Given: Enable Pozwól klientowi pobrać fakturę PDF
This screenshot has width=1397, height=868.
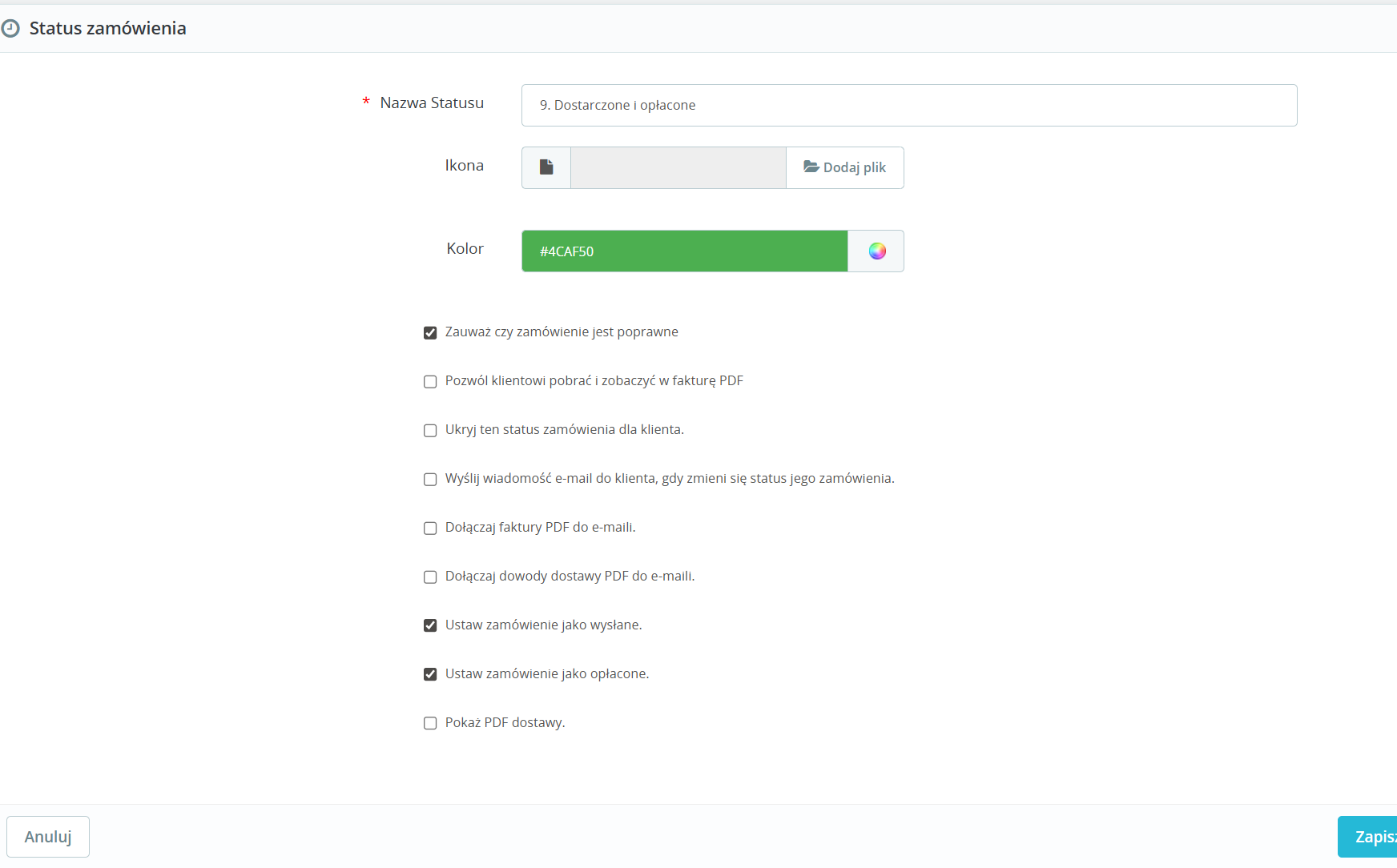Looking at the screenshot, I should coord(430,382).
